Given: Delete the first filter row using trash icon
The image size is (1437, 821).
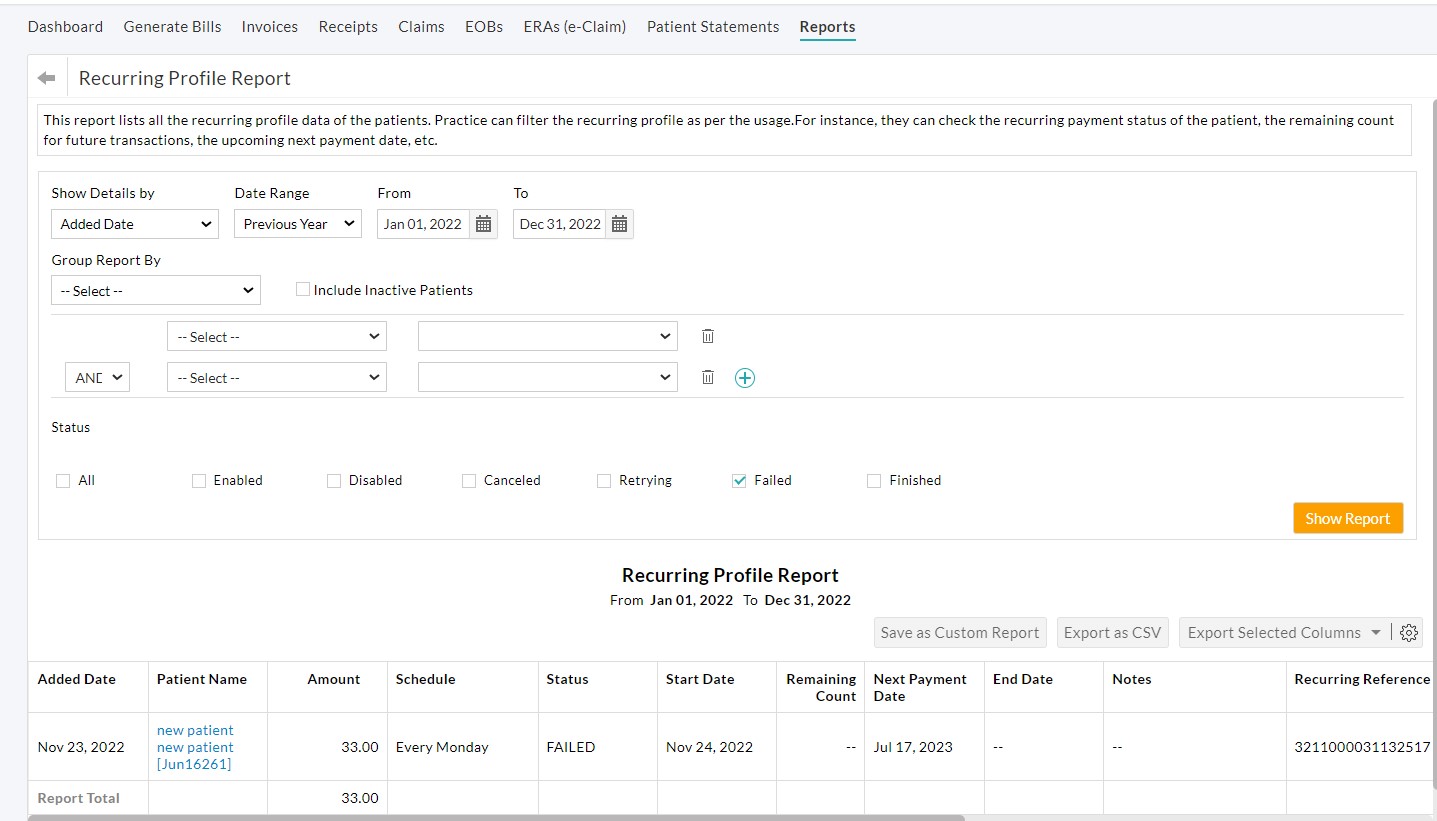Looking at the screenshot, I should point(707,336).
